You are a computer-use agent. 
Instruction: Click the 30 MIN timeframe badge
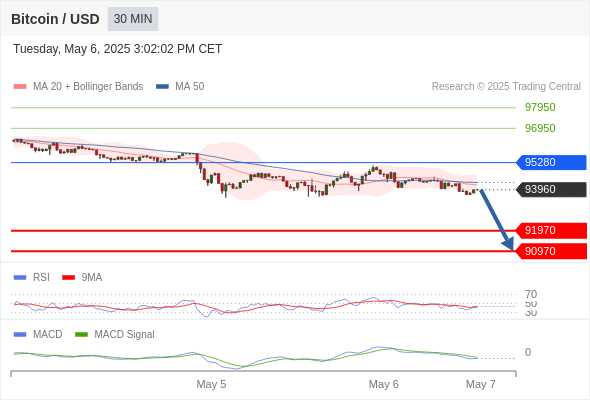pyautogui.click(x=133, y=19)
